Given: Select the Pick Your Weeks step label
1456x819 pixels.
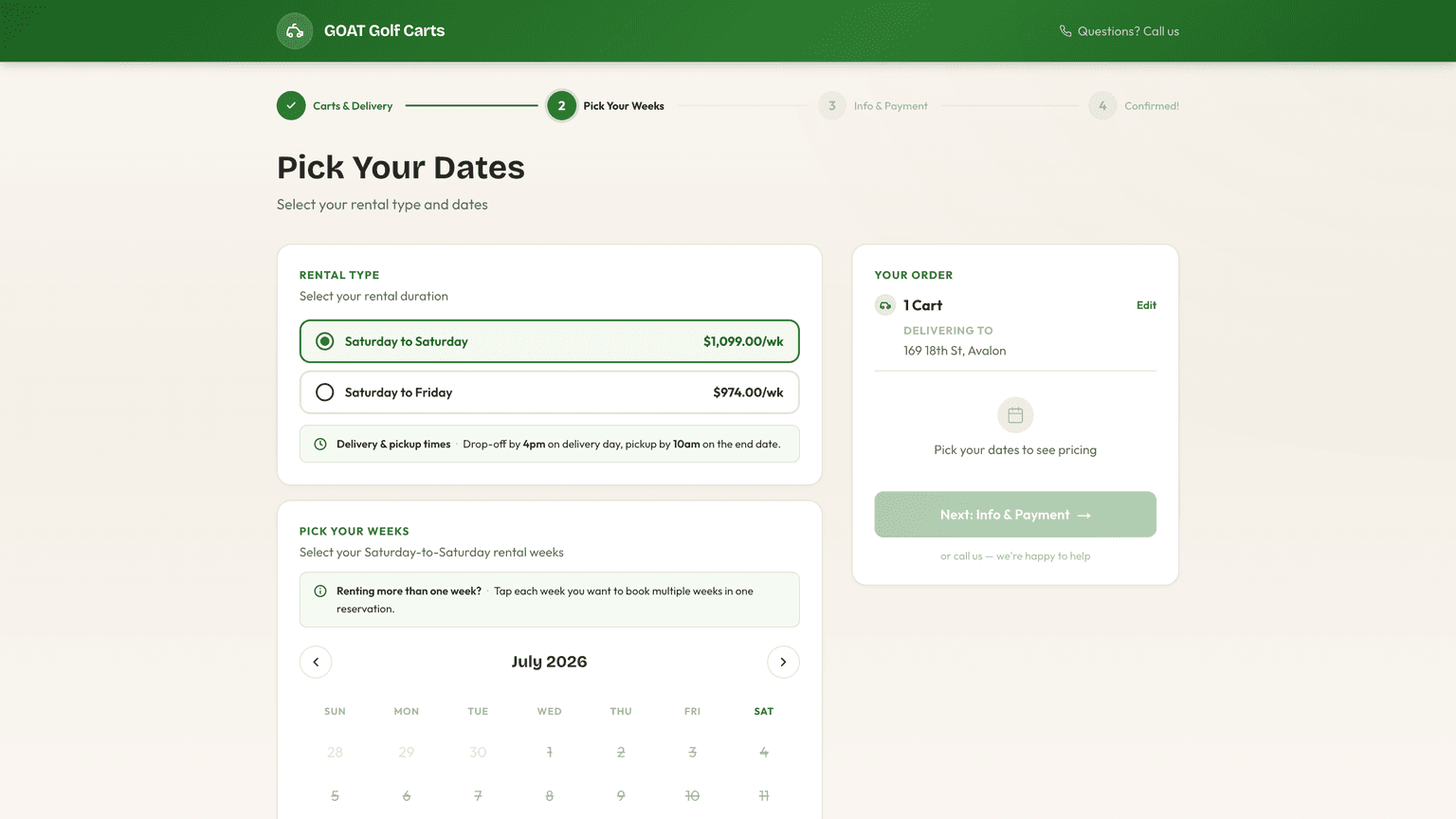Looking at the screenshot, I should [624, 106].
